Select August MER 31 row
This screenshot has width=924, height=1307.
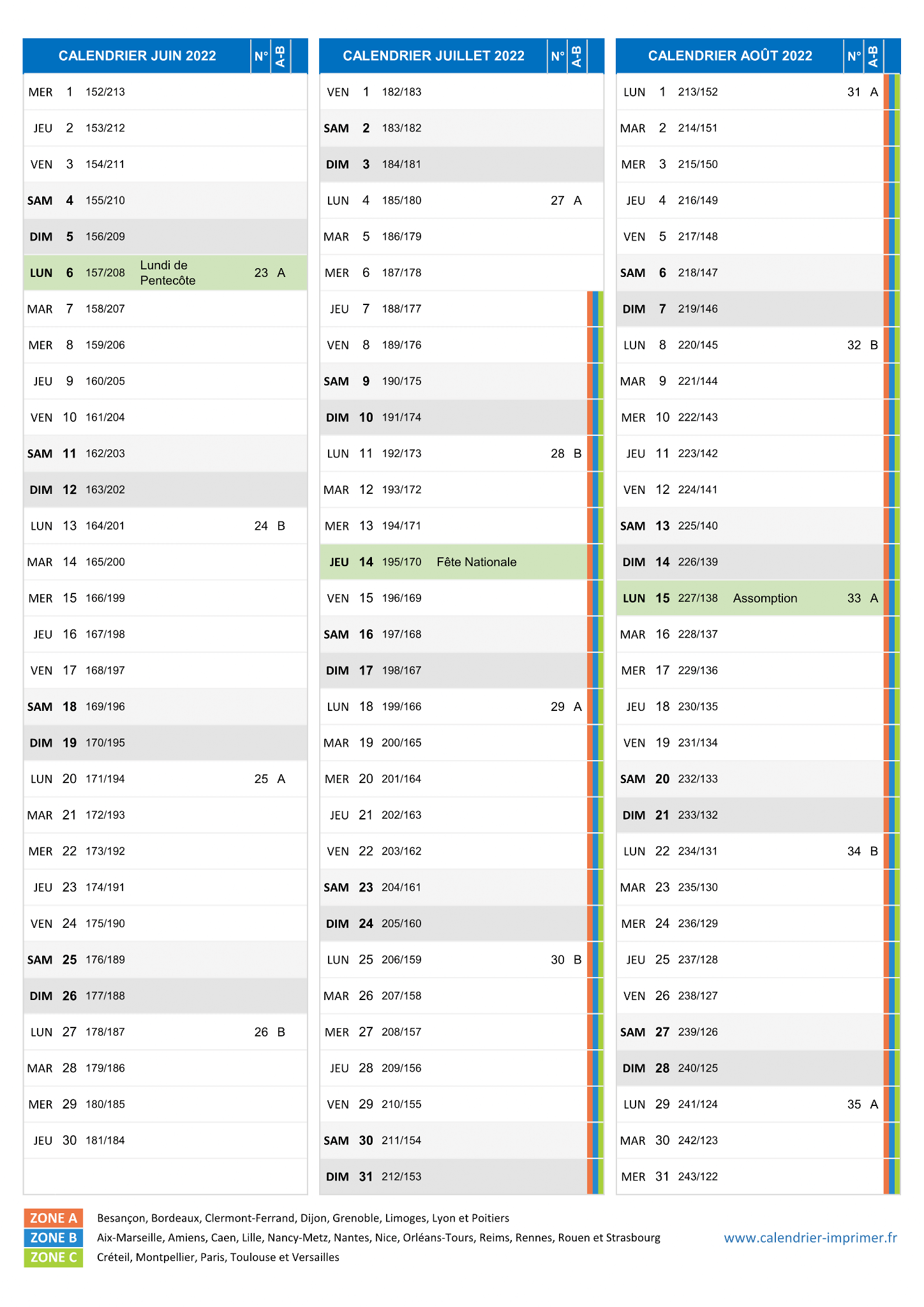pyautogui.click(x=758, y=1177)
